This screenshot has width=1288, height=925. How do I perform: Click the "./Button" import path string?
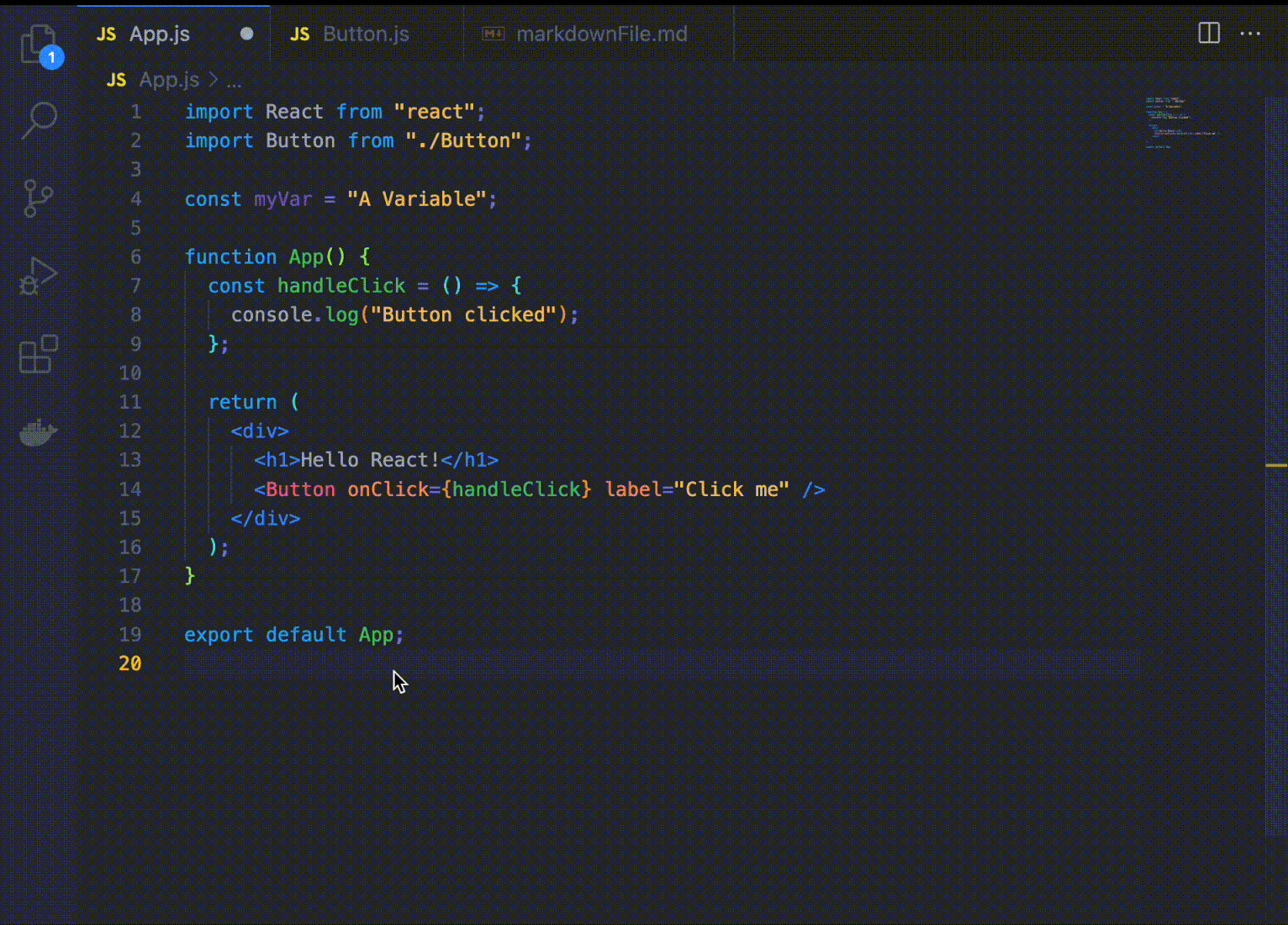[463, 140]
